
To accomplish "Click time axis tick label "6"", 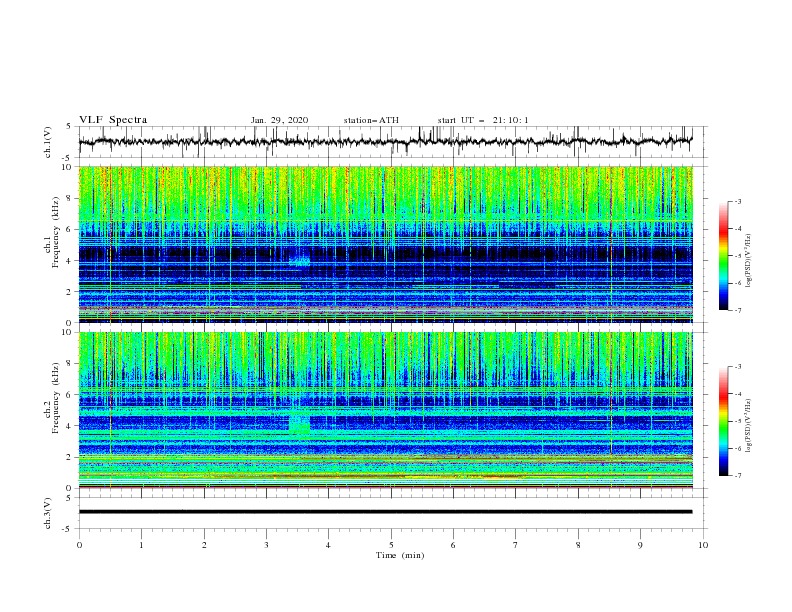I will pos(453,545).
